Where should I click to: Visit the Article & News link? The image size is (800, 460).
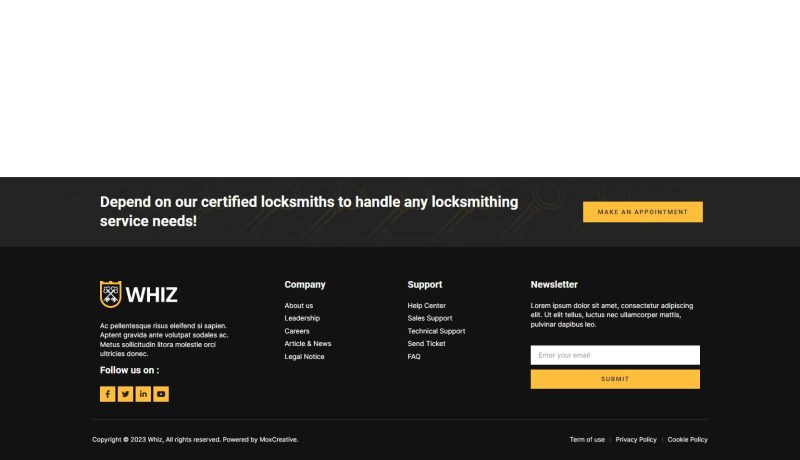tap(307, 344)
